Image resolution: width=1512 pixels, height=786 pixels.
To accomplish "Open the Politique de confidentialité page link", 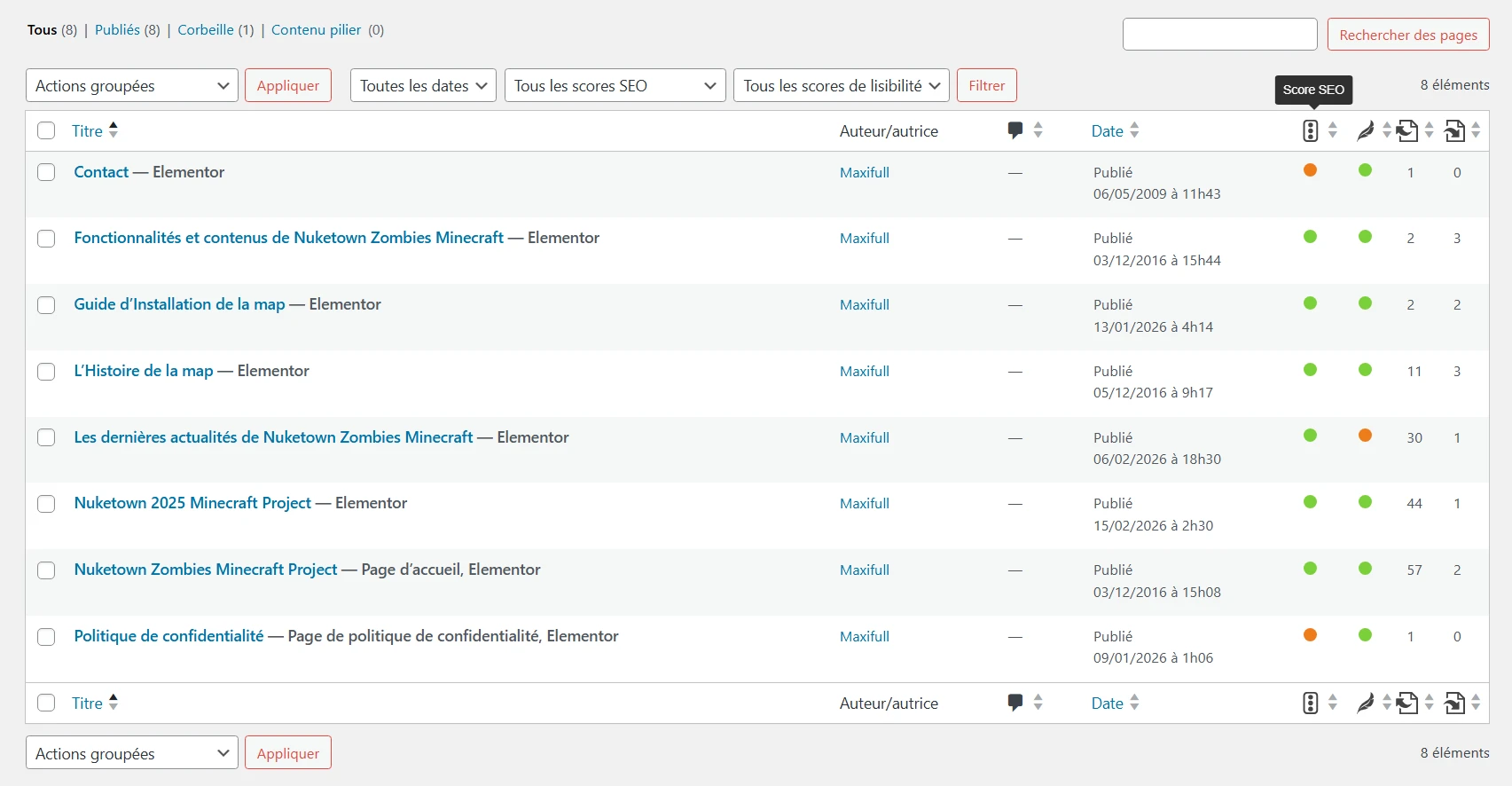I will click(168, 636).
